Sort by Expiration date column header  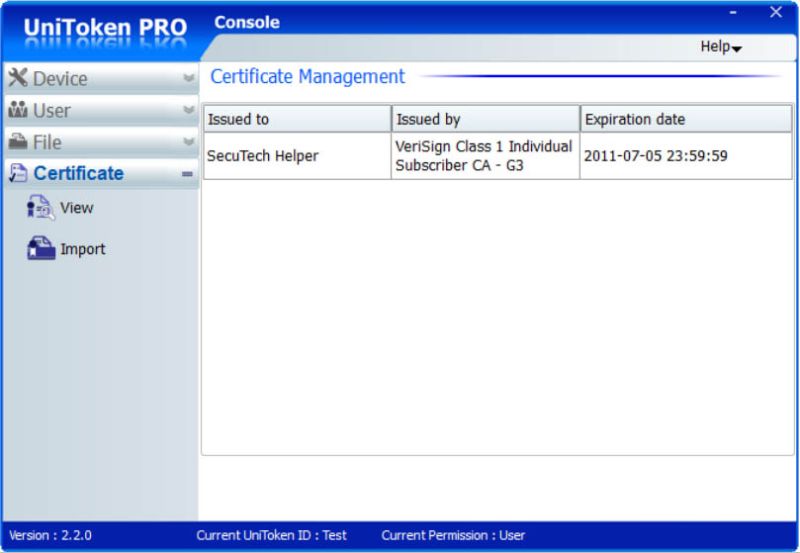click(x=686, y=119)
